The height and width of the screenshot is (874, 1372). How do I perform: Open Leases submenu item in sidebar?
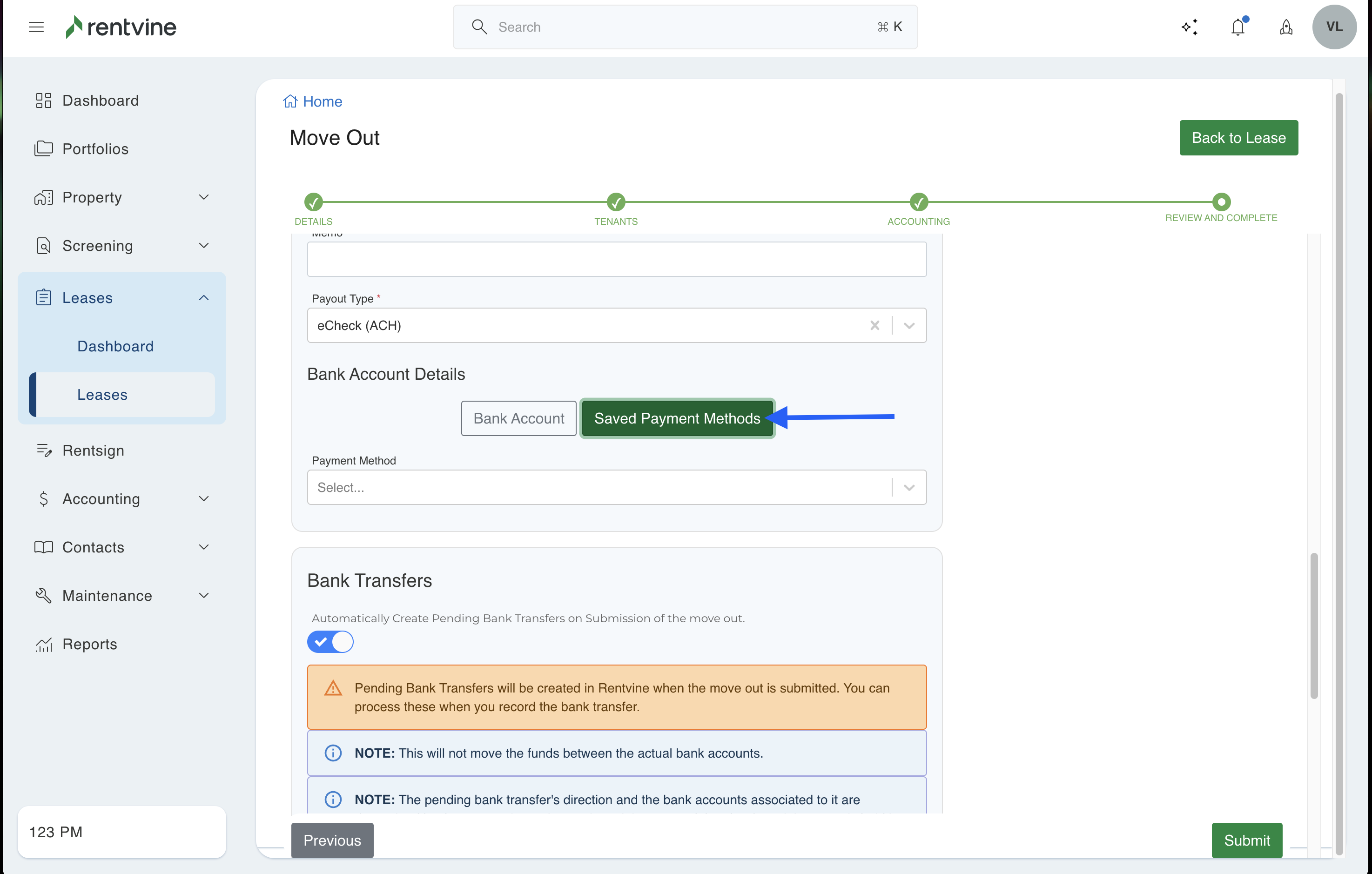click(102, 394)
